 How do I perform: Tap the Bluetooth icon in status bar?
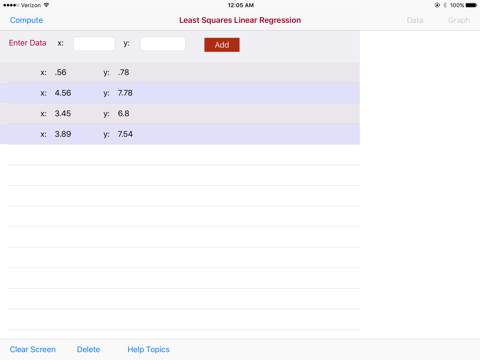[445, 5]
